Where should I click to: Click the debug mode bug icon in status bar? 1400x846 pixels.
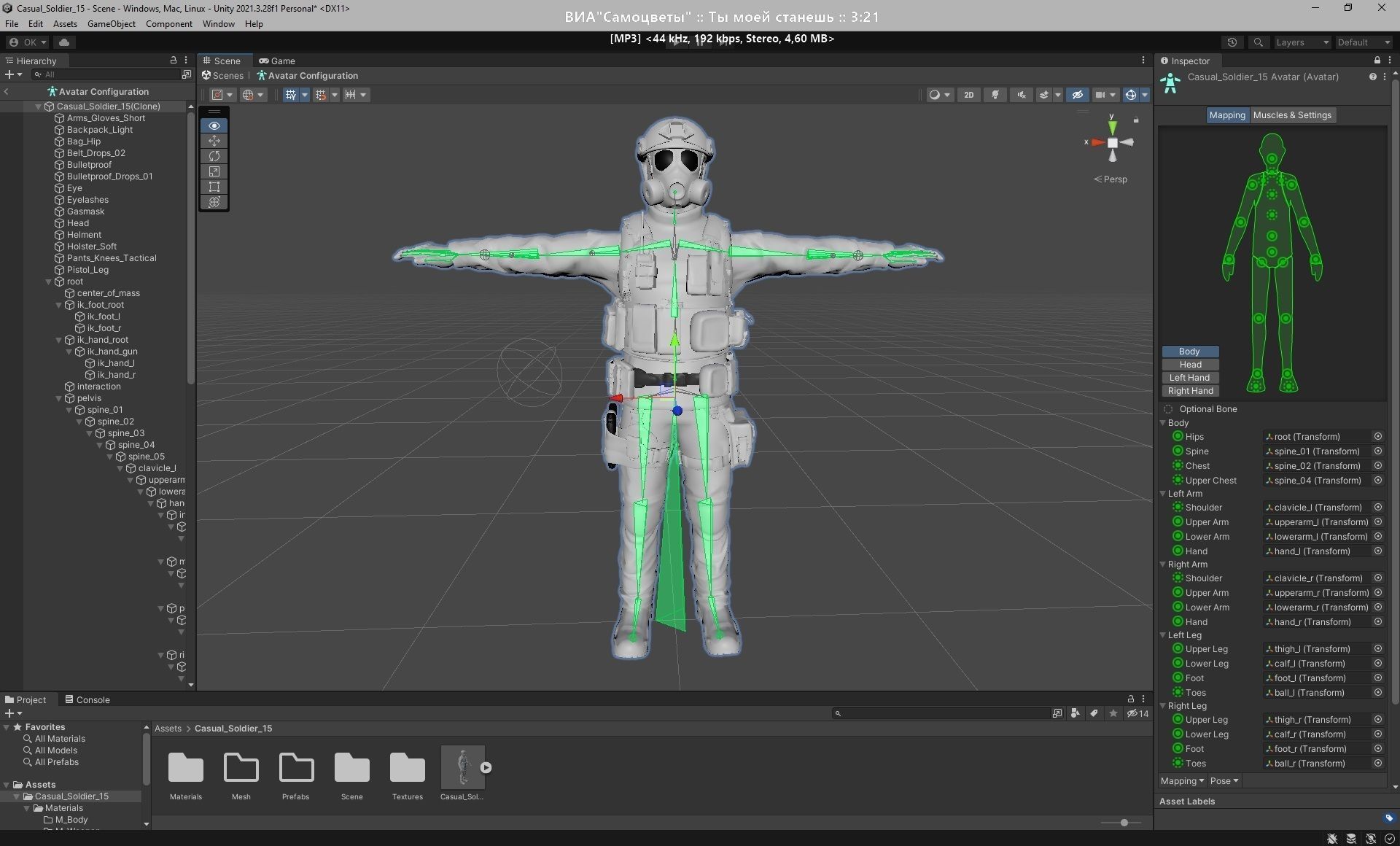1331,839
